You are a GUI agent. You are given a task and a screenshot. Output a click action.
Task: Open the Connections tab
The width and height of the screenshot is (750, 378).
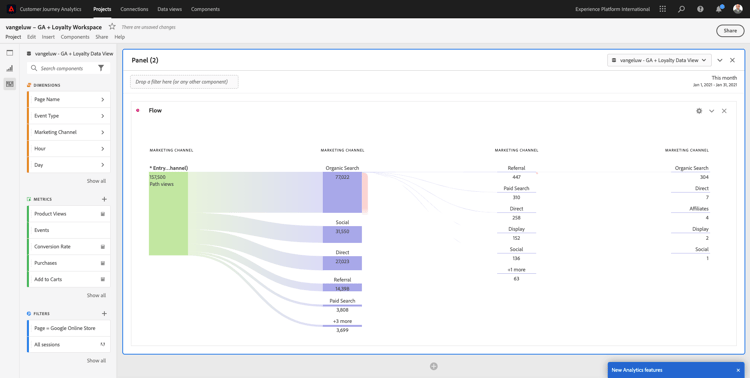click(x=134, y=9)
